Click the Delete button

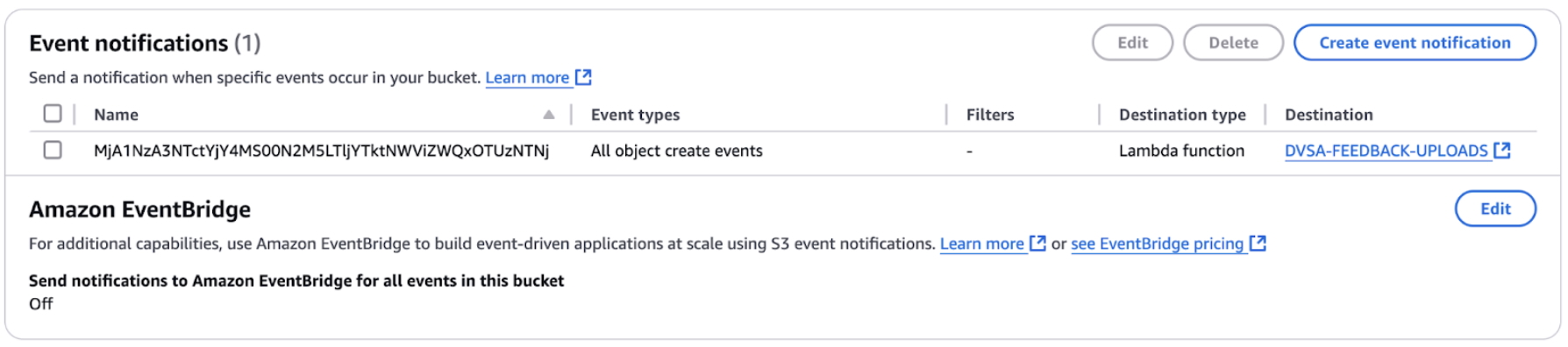tap(1233, 42)
